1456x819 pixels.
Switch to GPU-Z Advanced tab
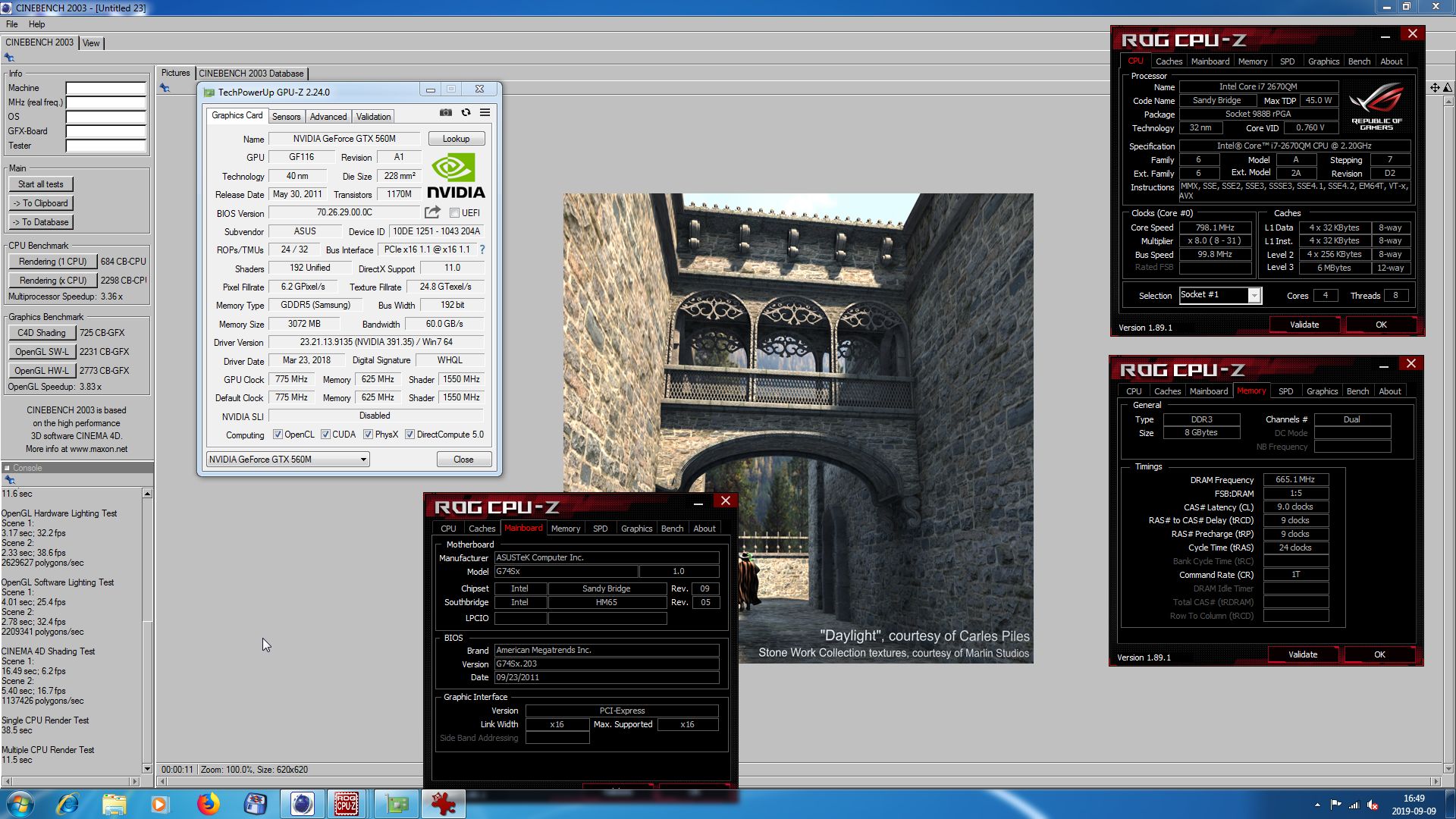point(328,117)
